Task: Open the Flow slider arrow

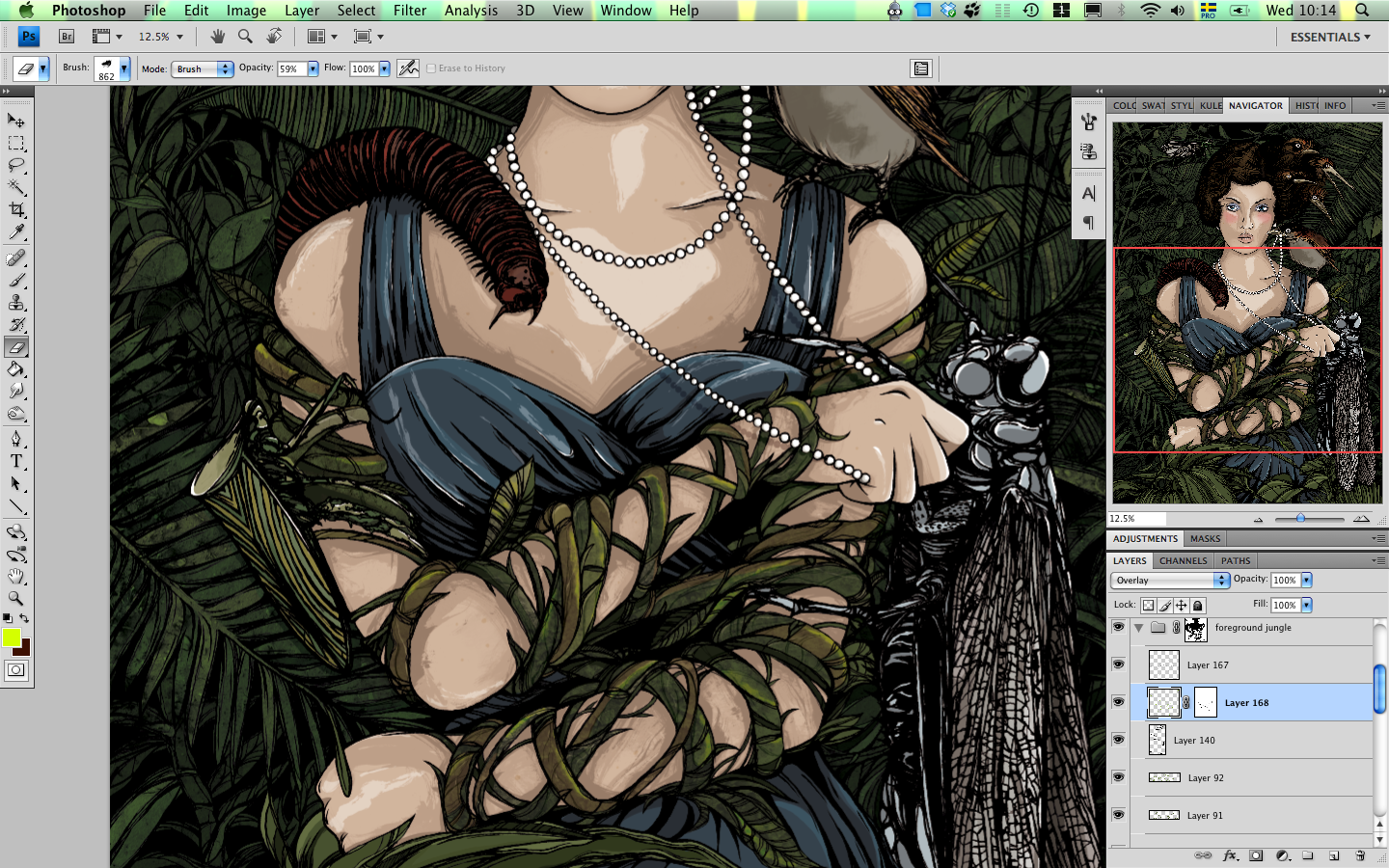Action: click(384, 68)
